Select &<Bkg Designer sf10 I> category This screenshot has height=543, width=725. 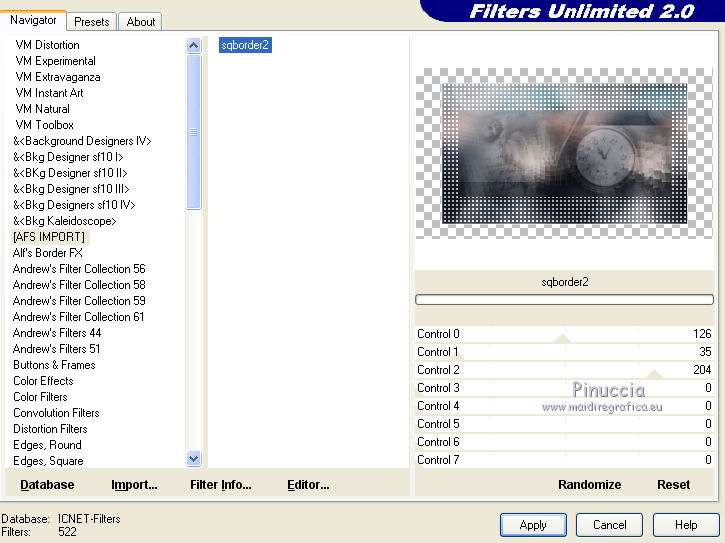tap(68, 157)
